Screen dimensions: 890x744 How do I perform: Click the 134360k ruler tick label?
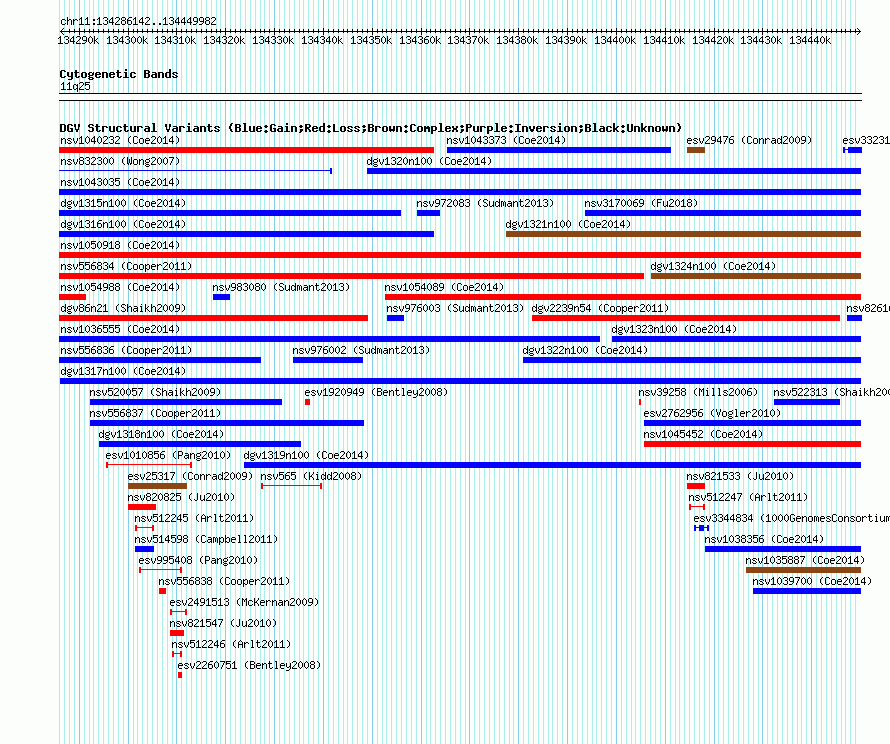(x=419, y=40)
